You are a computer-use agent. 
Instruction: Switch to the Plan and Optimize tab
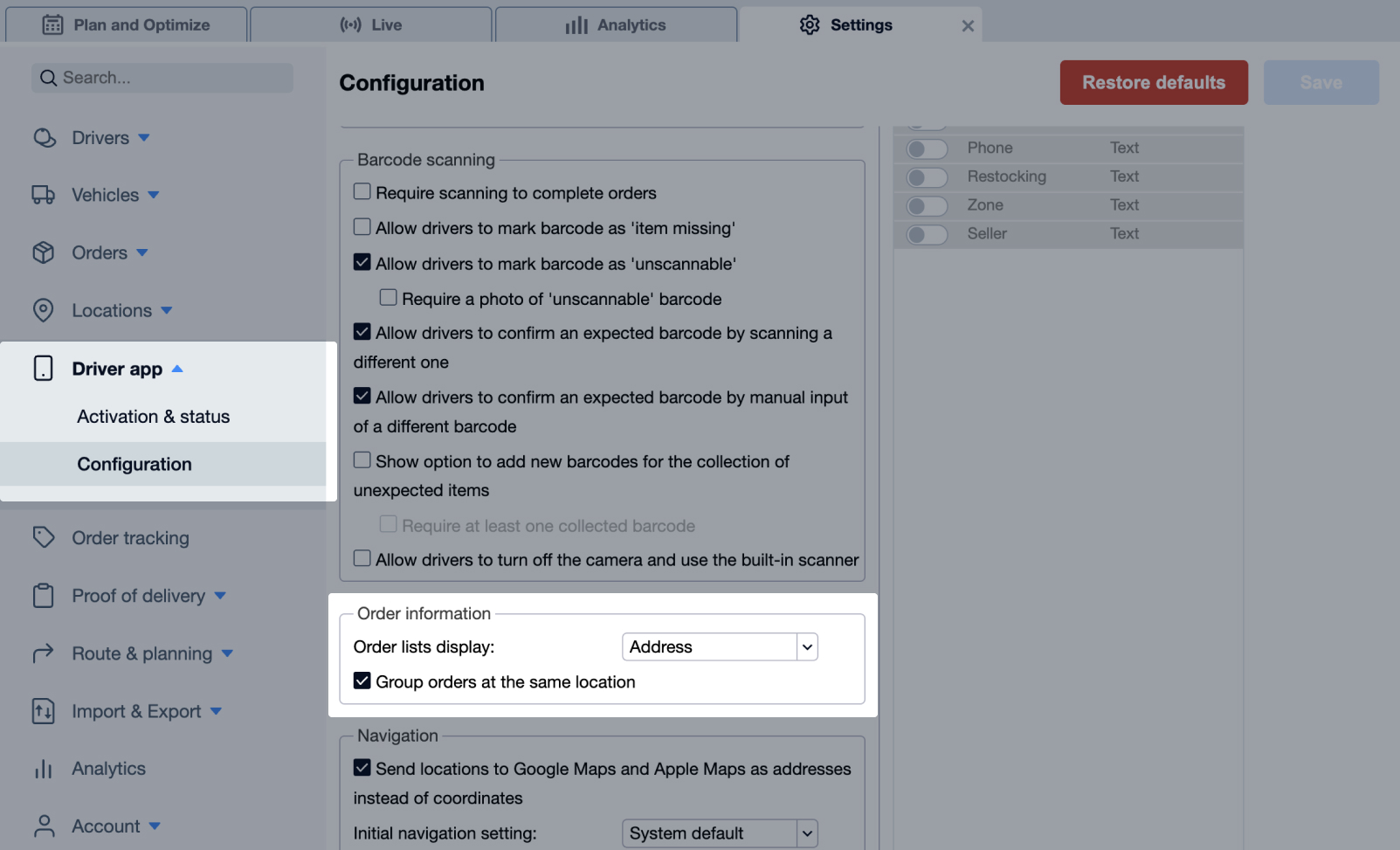tap(127, 25)
